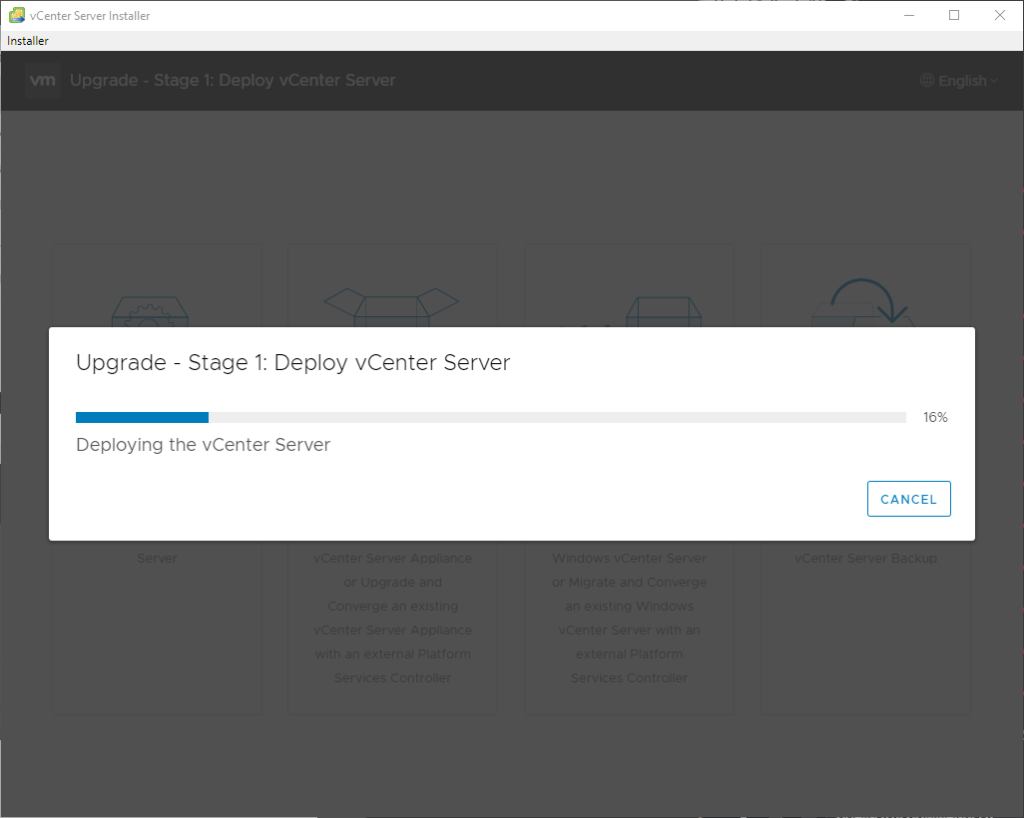The image size is (1024, 818).
Task: Minimize the vCenter Server Installer window
Action: pyautogui.click(x=908, y=15)
